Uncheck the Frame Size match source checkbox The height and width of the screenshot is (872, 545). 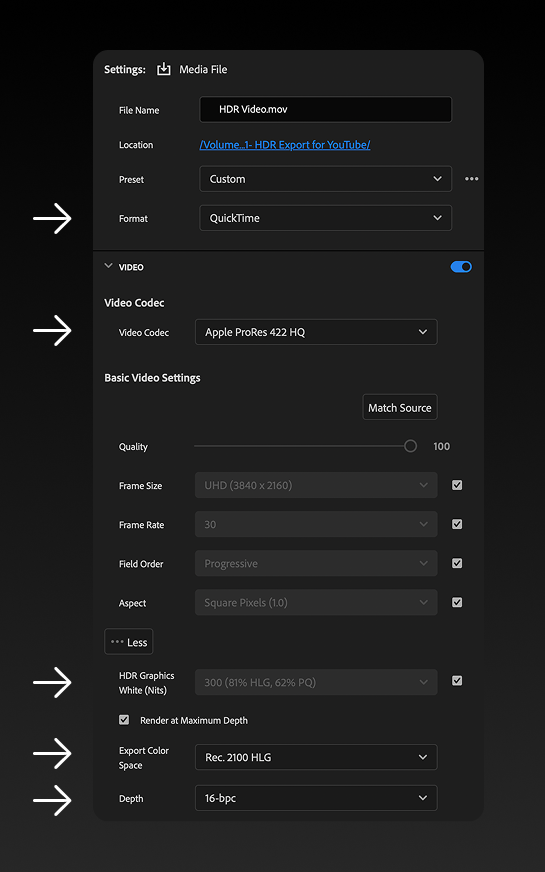point(457,485)
